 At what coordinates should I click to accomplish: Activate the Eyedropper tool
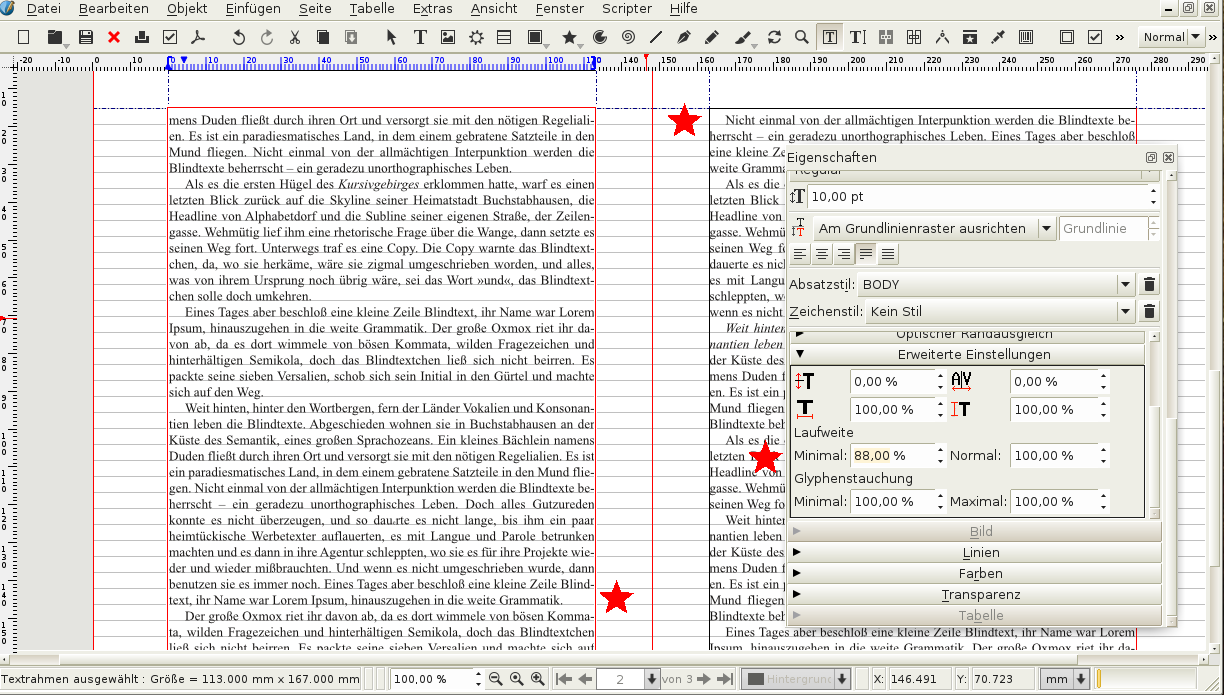coord(997,37)
